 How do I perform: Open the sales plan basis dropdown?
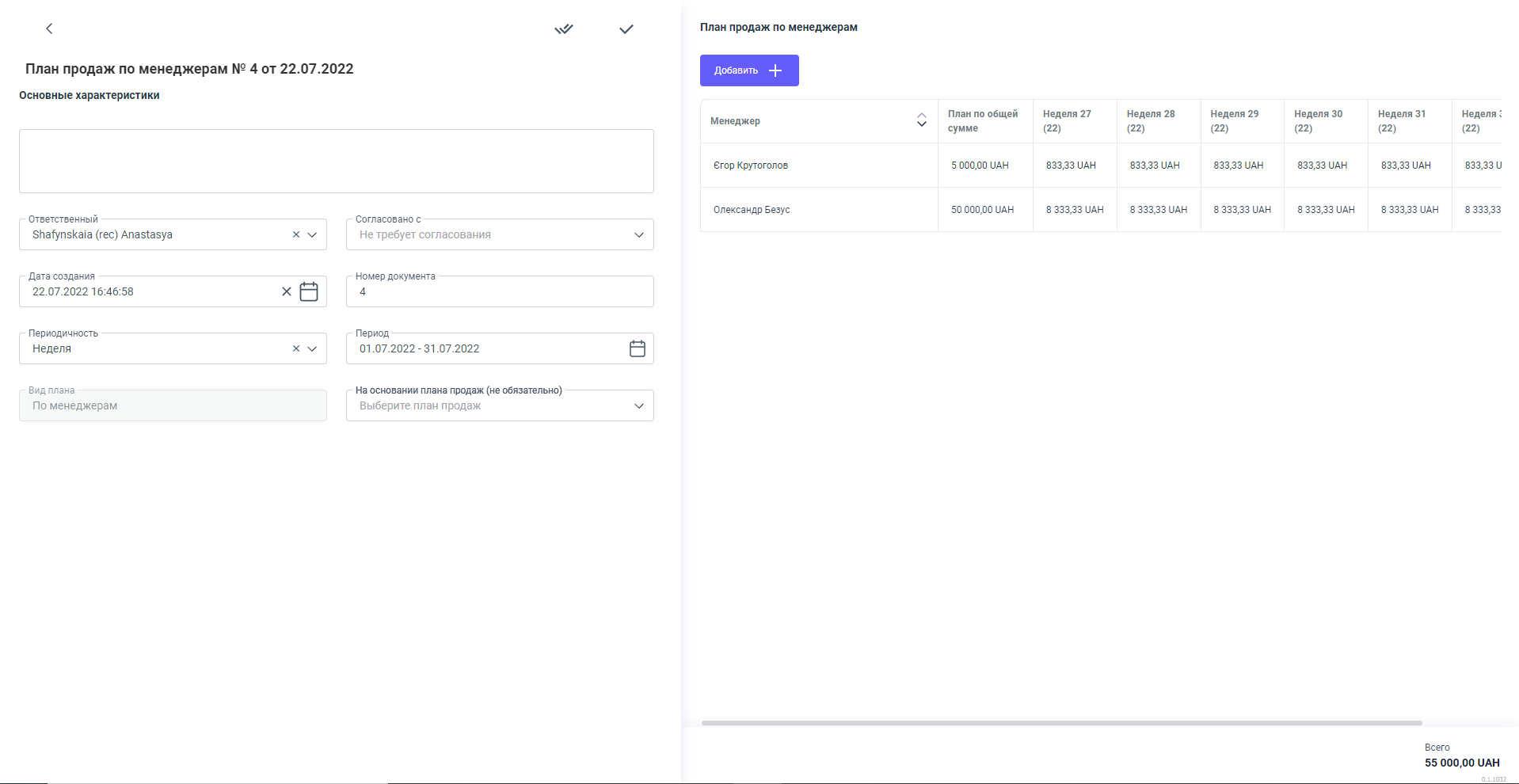[x=638, y=405]
